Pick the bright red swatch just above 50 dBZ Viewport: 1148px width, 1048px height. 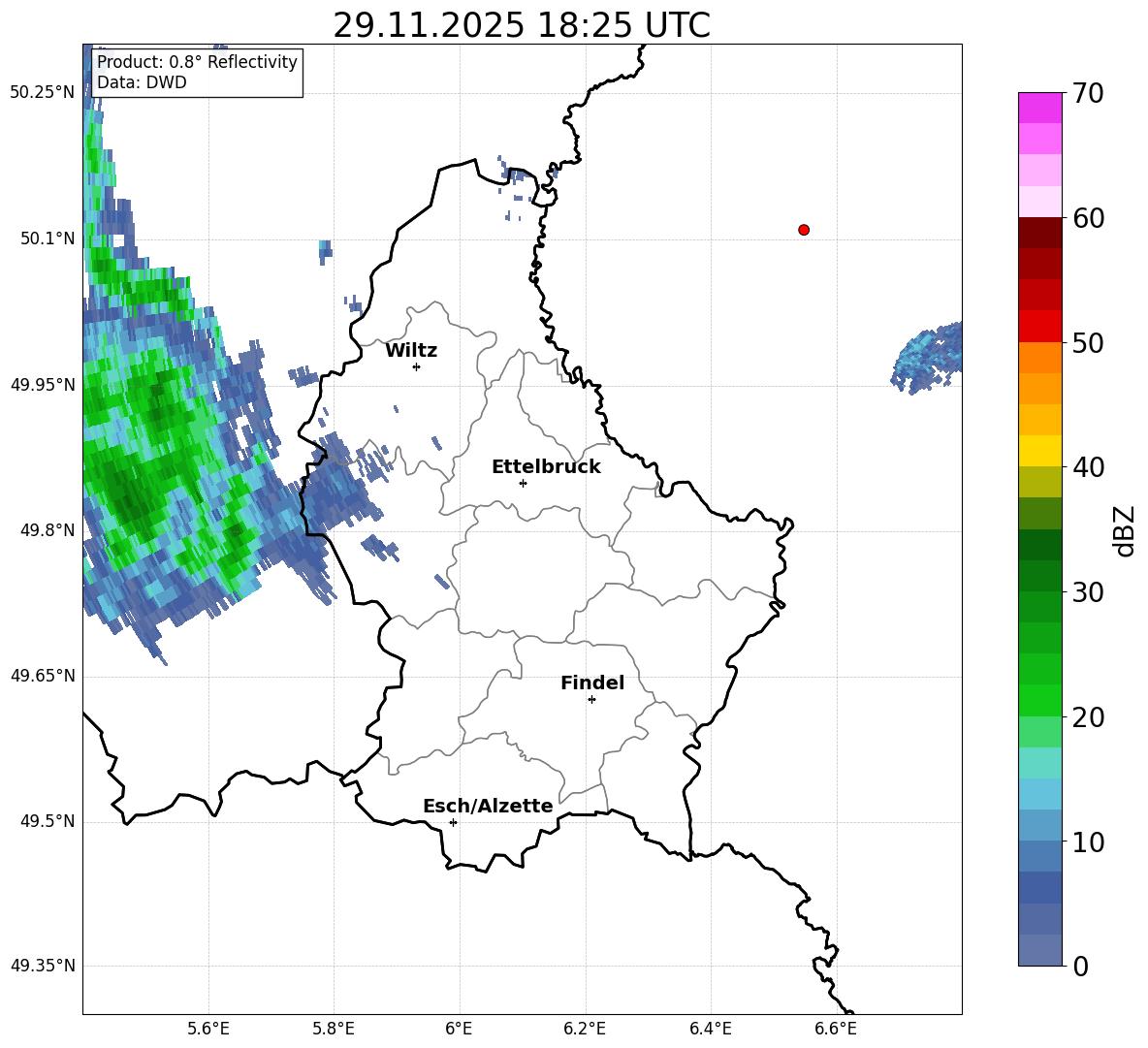(1039, 327)
